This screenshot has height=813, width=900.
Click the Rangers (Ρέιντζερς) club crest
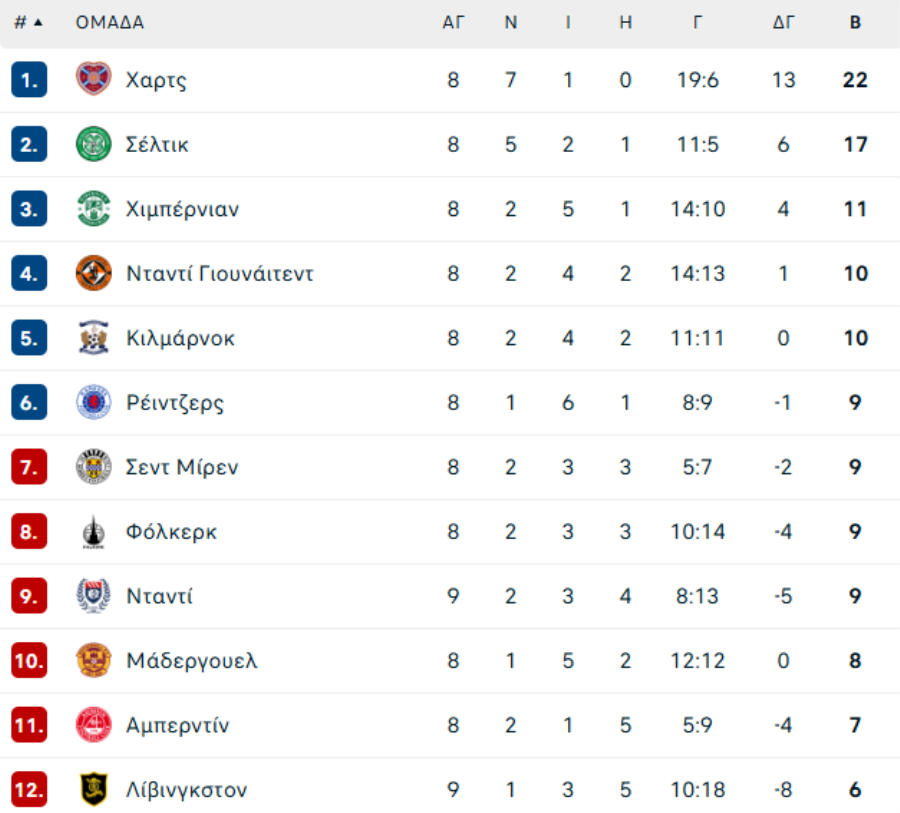coord(93,403)
